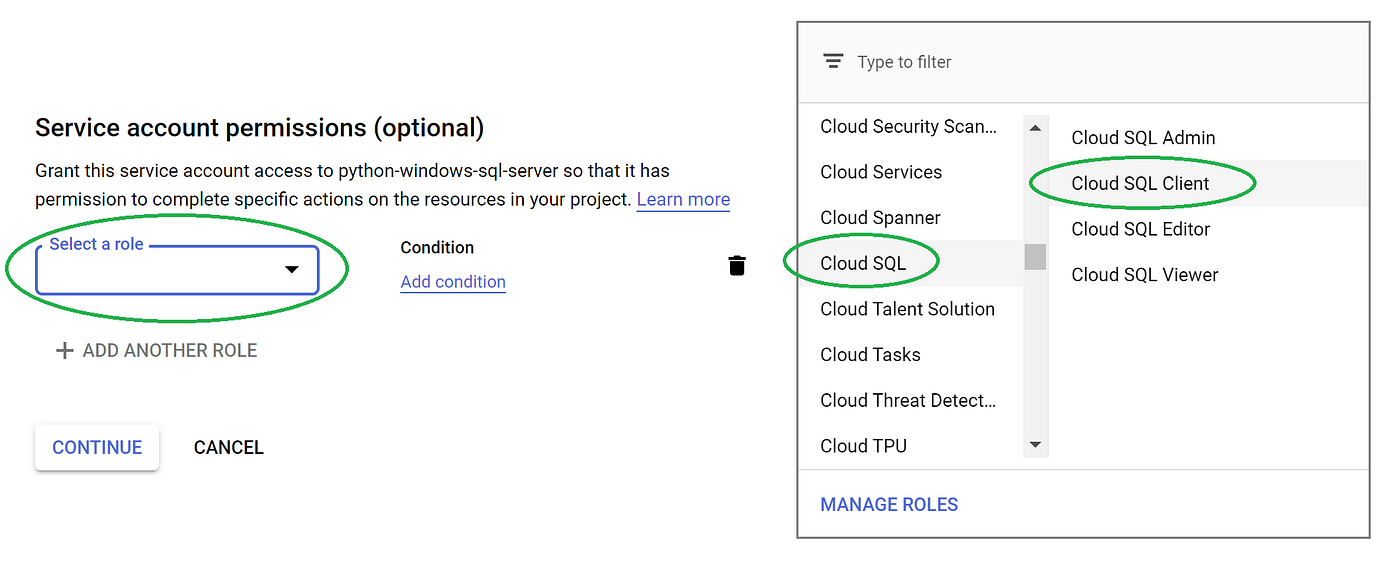Open the Learn more link

click(x=683, y=199)
